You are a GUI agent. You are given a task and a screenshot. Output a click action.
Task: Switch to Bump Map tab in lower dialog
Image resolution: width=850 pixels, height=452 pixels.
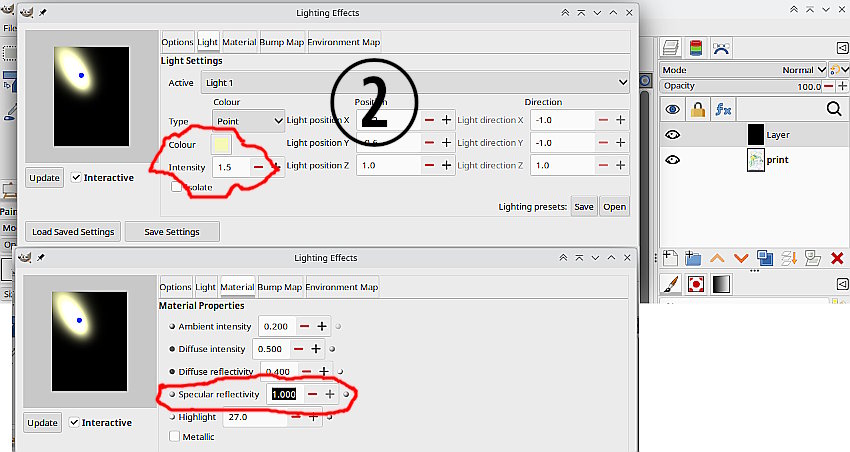280,287
